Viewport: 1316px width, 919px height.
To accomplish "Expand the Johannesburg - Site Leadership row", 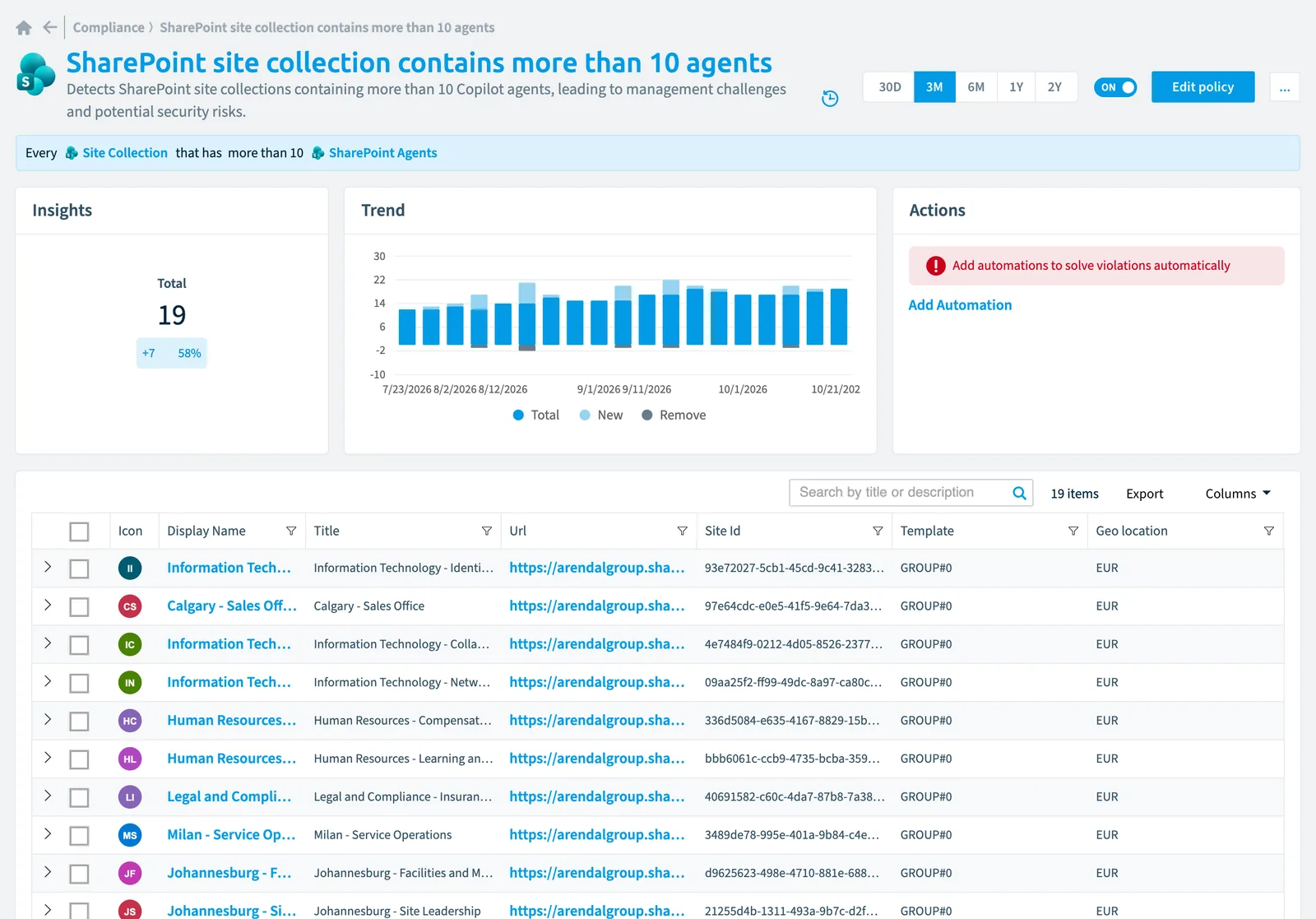I will point(48,910).
